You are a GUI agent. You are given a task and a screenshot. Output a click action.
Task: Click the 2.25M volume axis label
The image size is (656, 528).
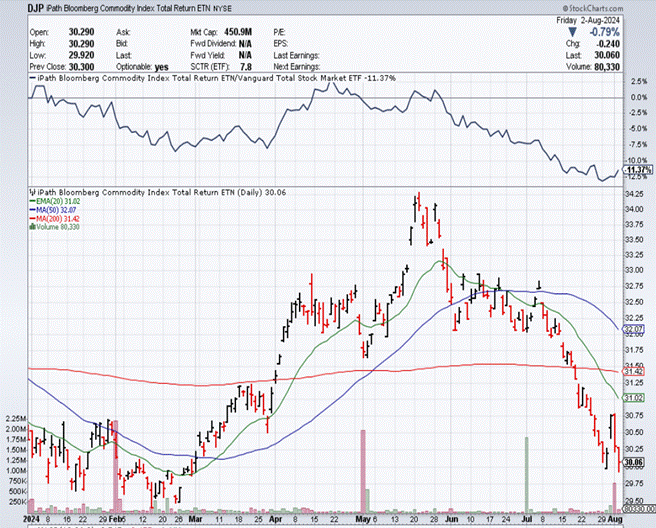tap(16, 420)
